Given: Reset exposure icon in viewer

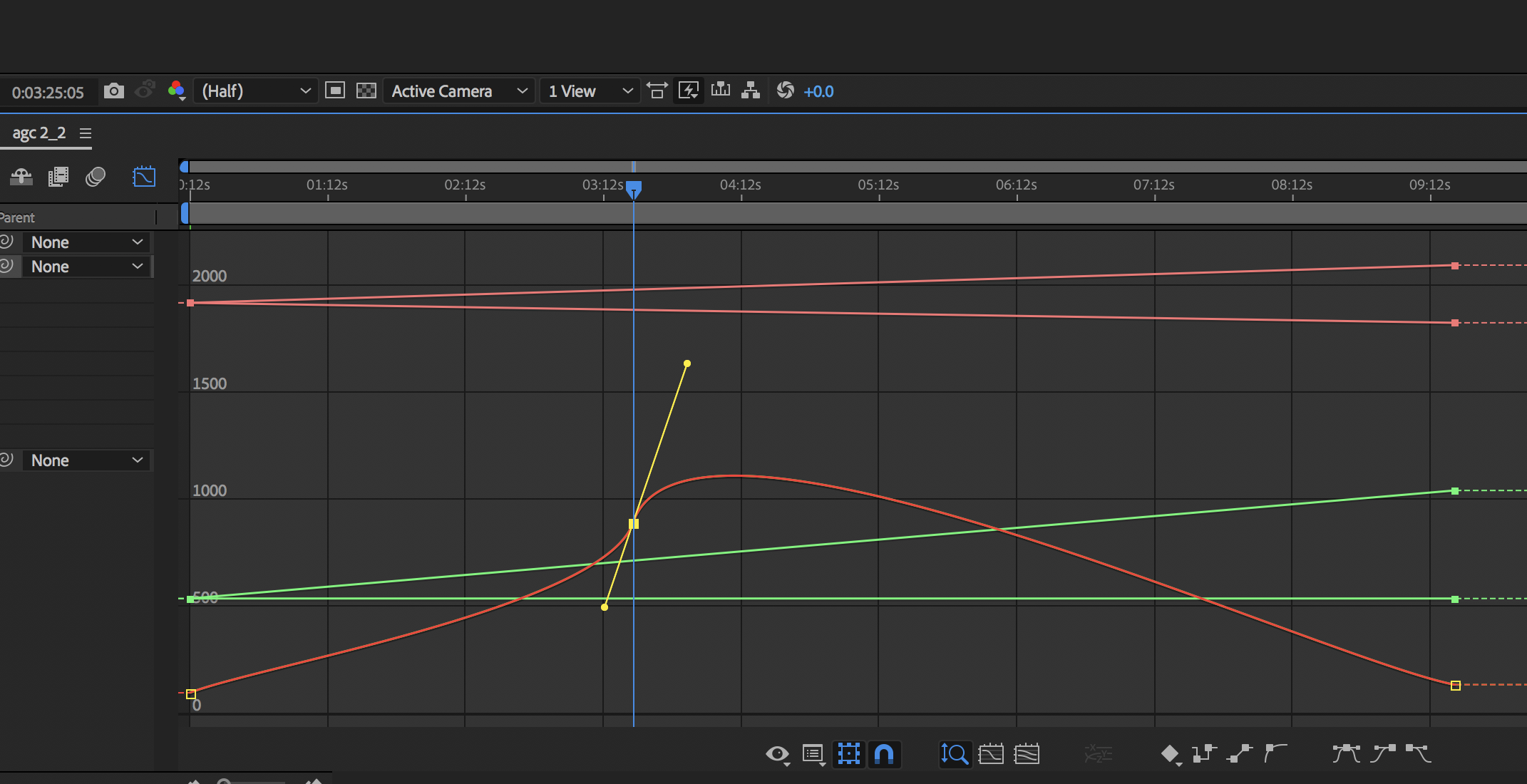Looking at the screenshot, I should pyautogui.click(x=785, y=91).
